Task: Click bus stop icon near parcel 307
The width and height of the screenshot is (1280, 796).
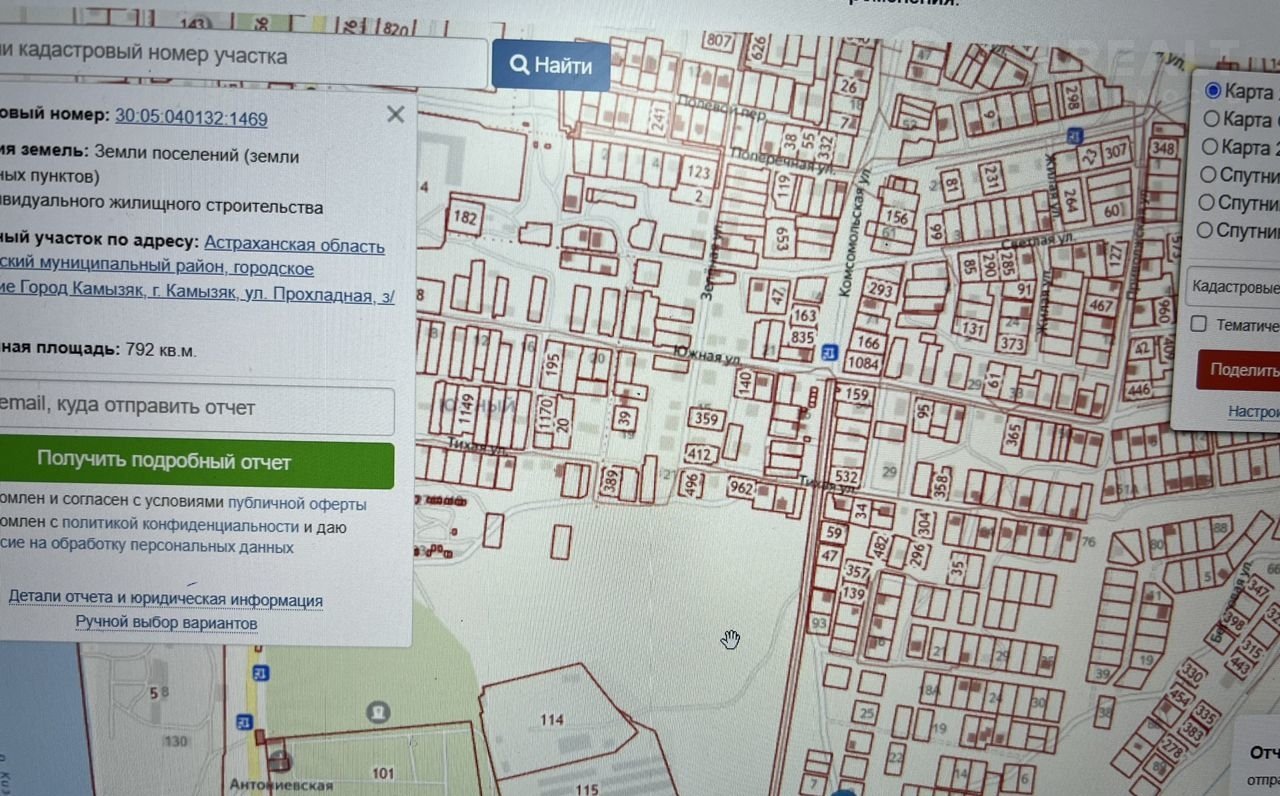Action: pos(1074,136)
